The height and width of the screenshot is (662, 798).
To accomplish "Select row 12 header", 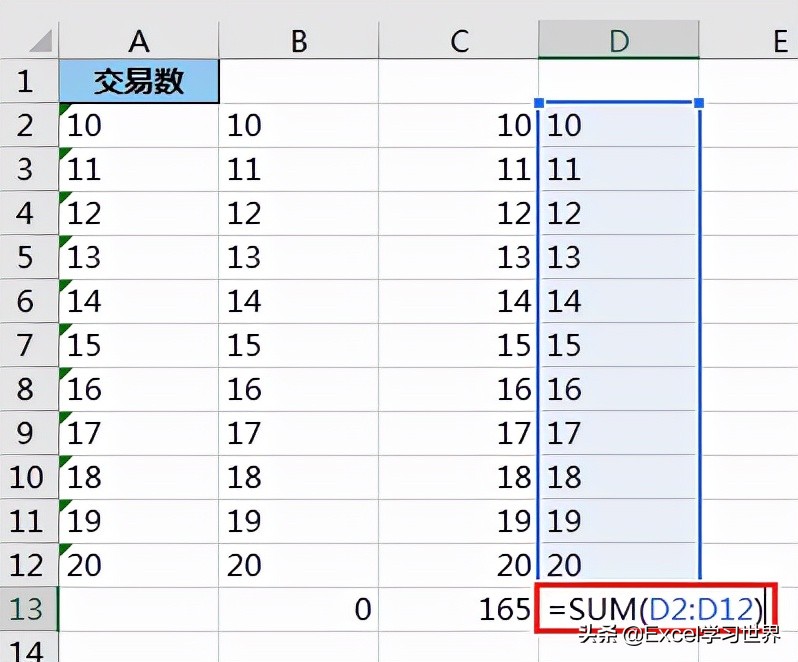I will [x=29, y=565].
